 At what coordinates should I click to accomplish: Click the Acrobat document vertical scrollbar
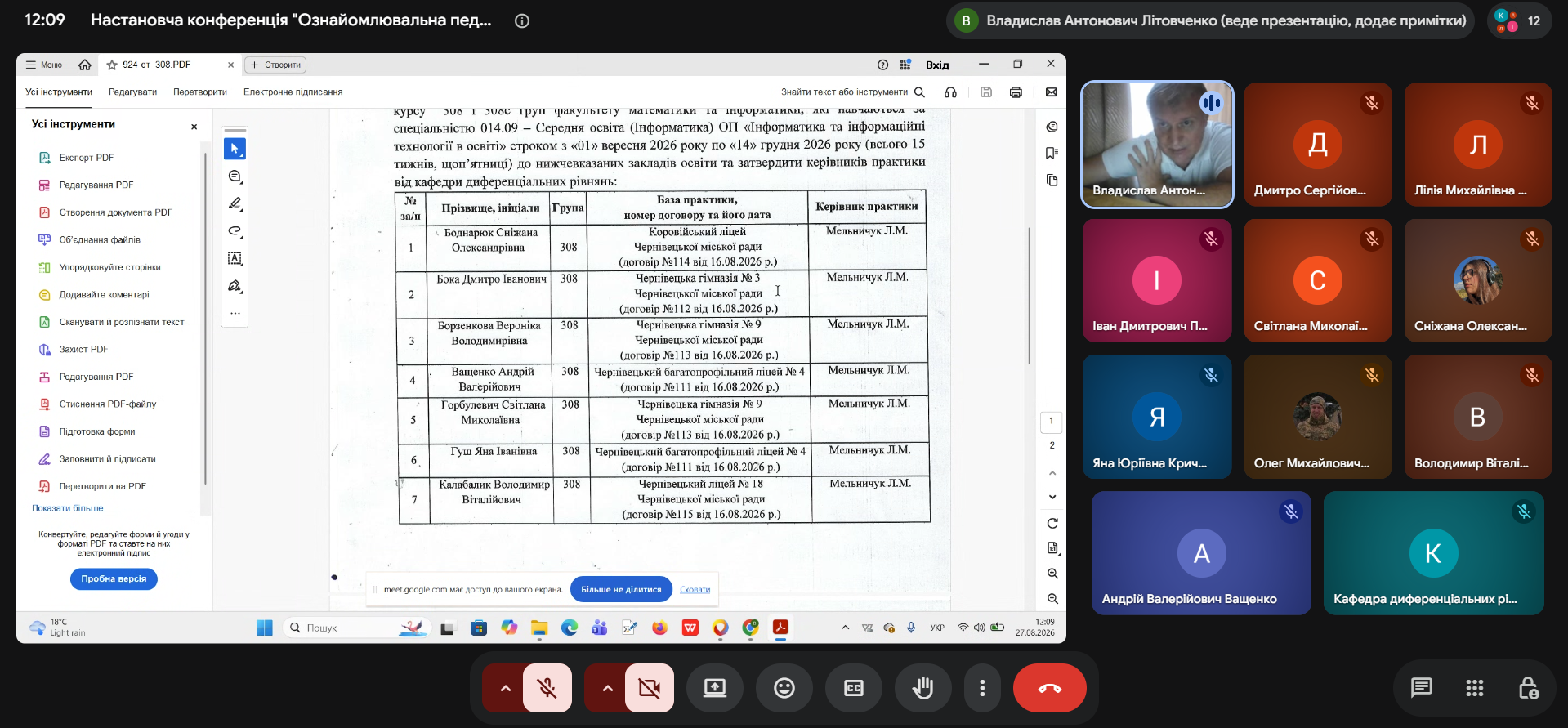(1030, 296)
